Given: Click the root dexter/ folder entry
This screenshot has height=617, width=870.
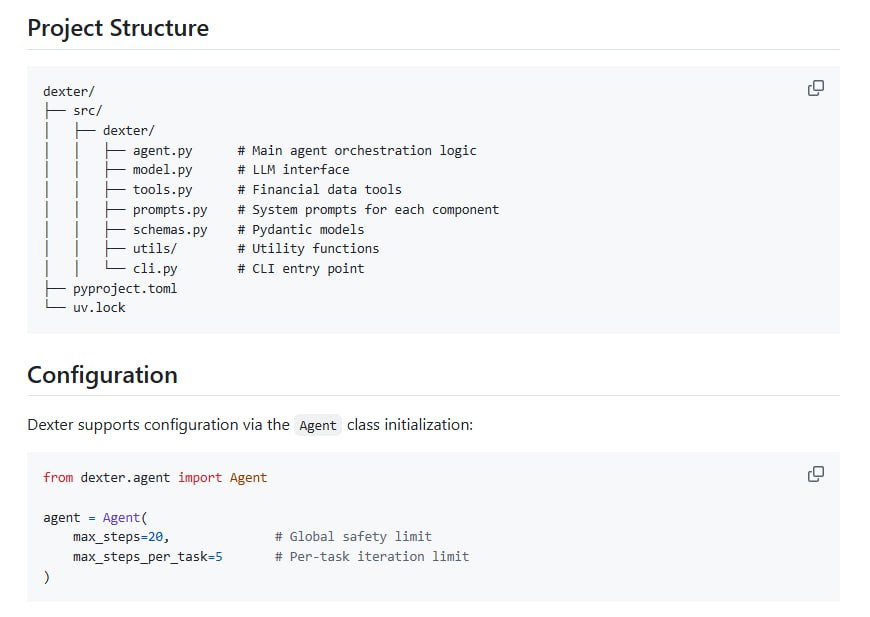Looking at the screenshot, I should pyautogui.click(x=69, y=91).
